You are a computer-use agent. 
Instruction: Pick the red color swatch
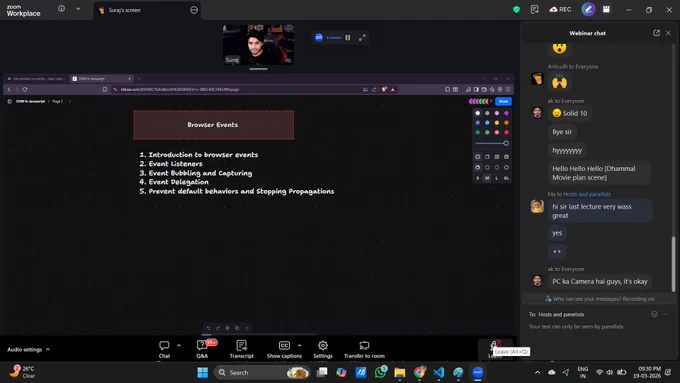pos(506,132)
